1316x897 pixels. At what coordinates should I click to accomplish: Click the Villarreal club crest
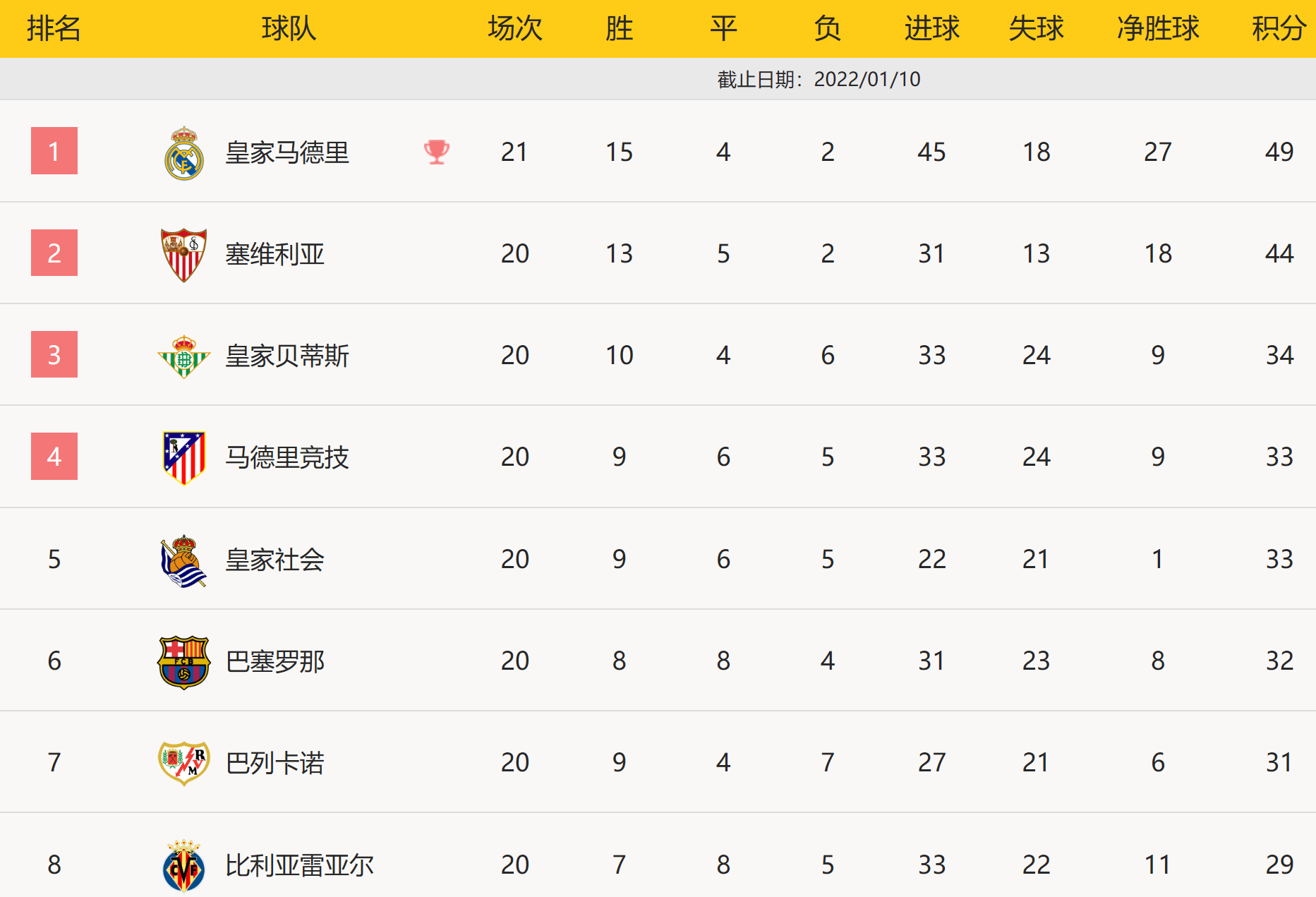coord(184,865)
